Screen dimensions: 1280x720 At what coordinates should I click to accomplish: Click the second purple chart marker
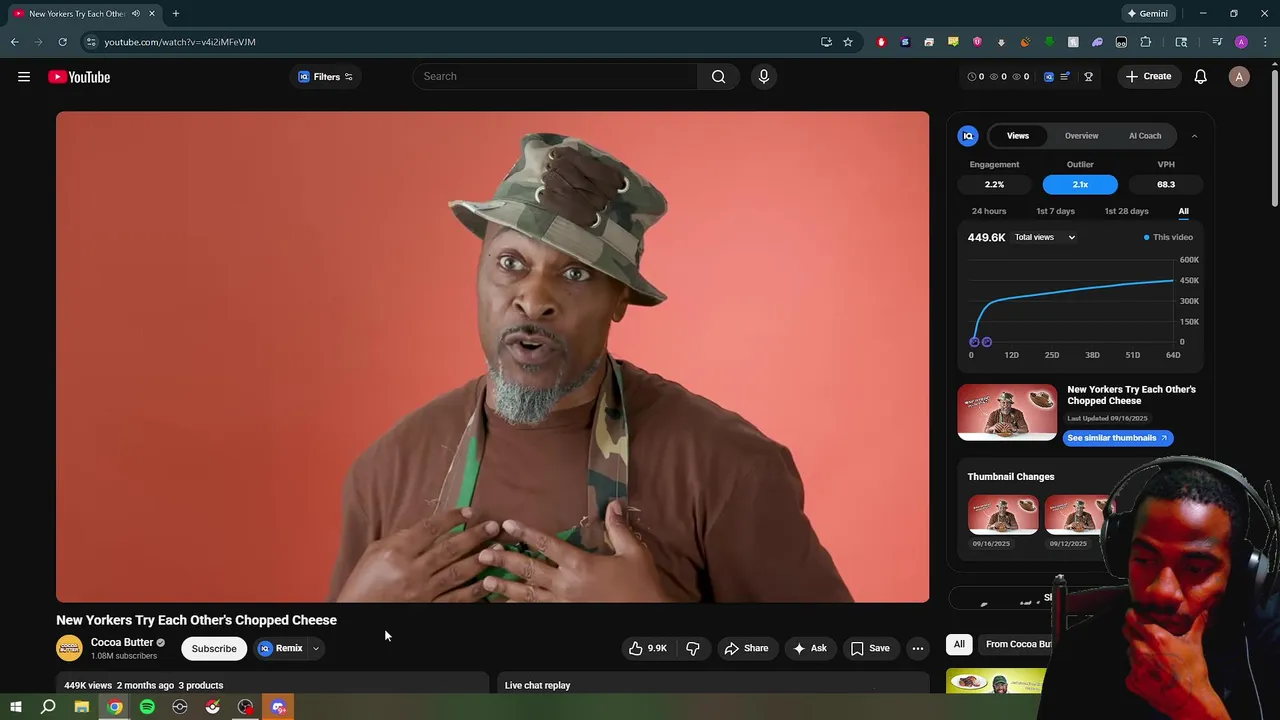pos(987,342)
